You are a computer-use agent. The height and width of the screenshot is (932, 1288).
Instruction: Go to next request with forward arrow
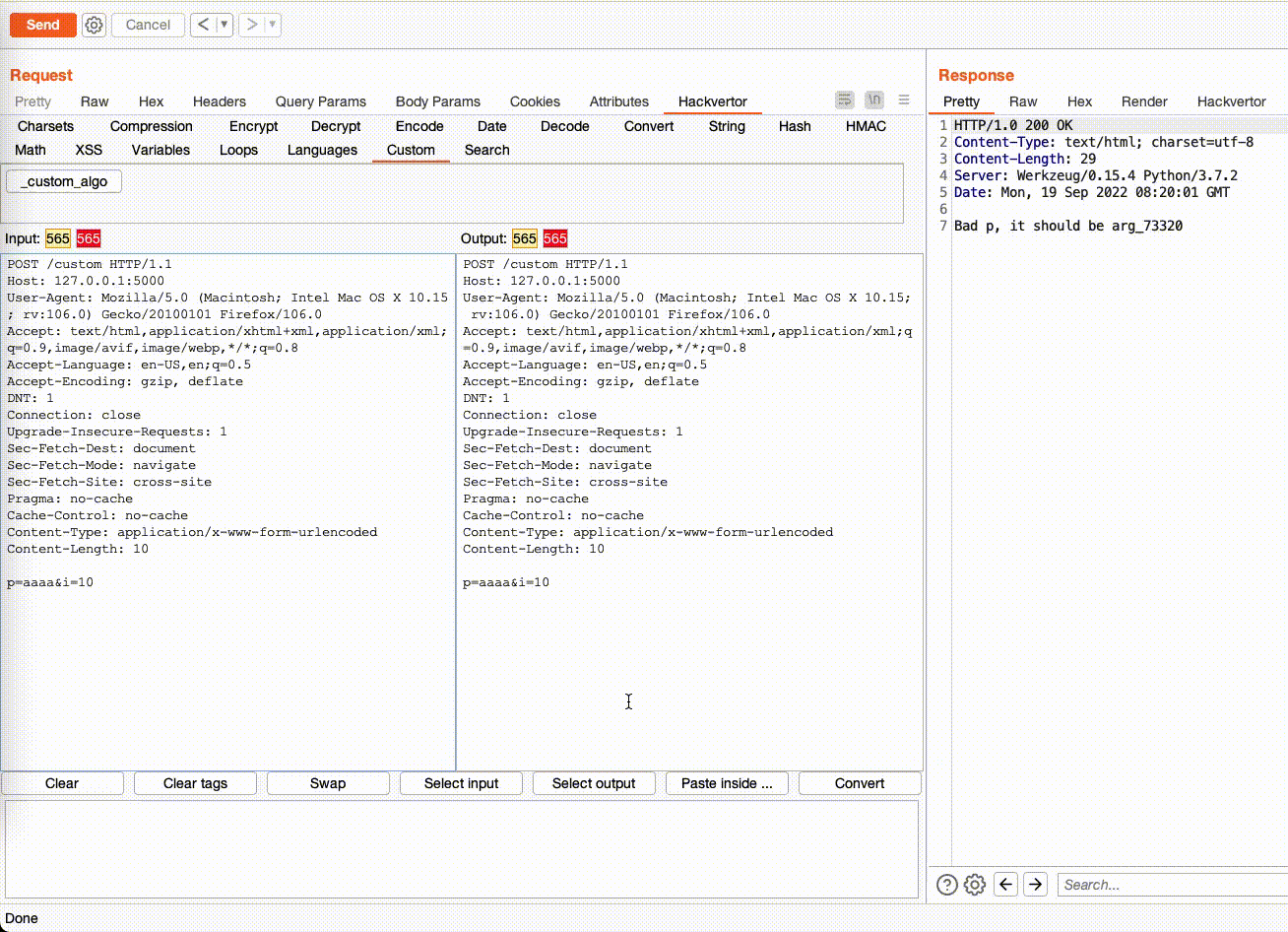coord(252,25)
